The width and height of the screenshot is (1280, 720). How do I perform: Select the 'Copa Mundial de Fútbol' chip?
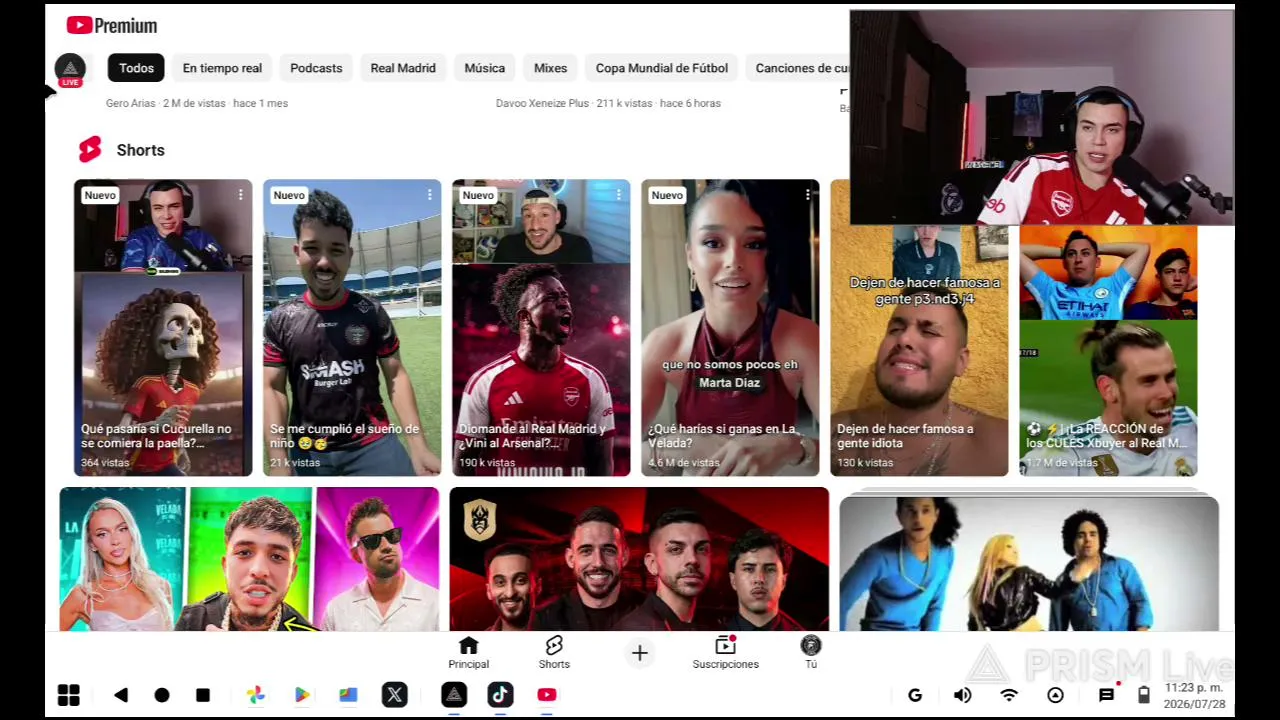[x=662, y=68]
